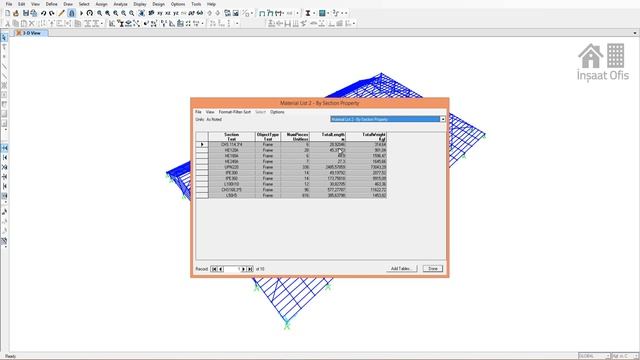
Task: Click the Draw Frame line tool in left toolbar
Action: click(4, 67)
